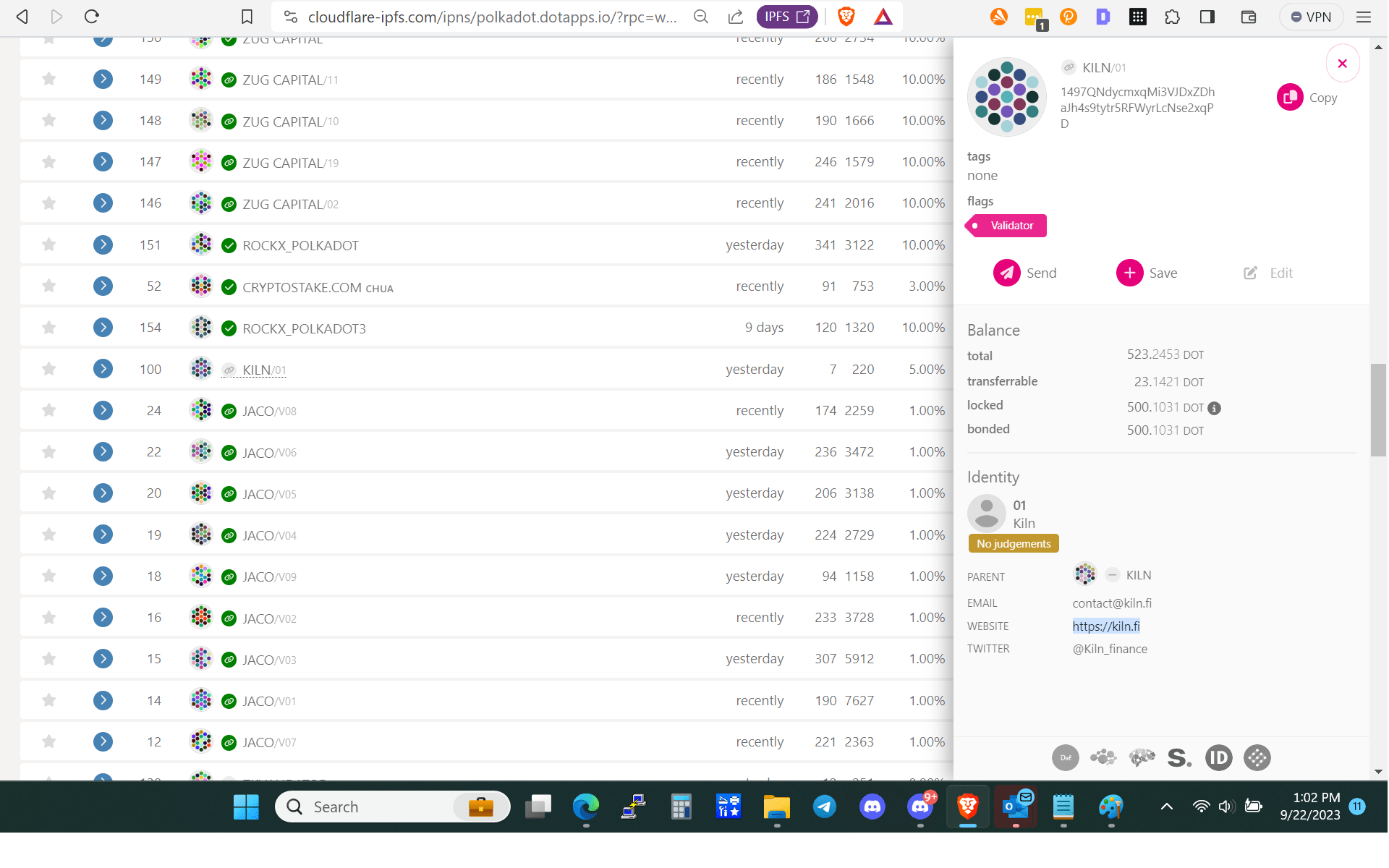This screenshot has width=1389, height=868.
Task: Star the CRYPTOSTAKE.COM validator
Action: tap(48, 286)
